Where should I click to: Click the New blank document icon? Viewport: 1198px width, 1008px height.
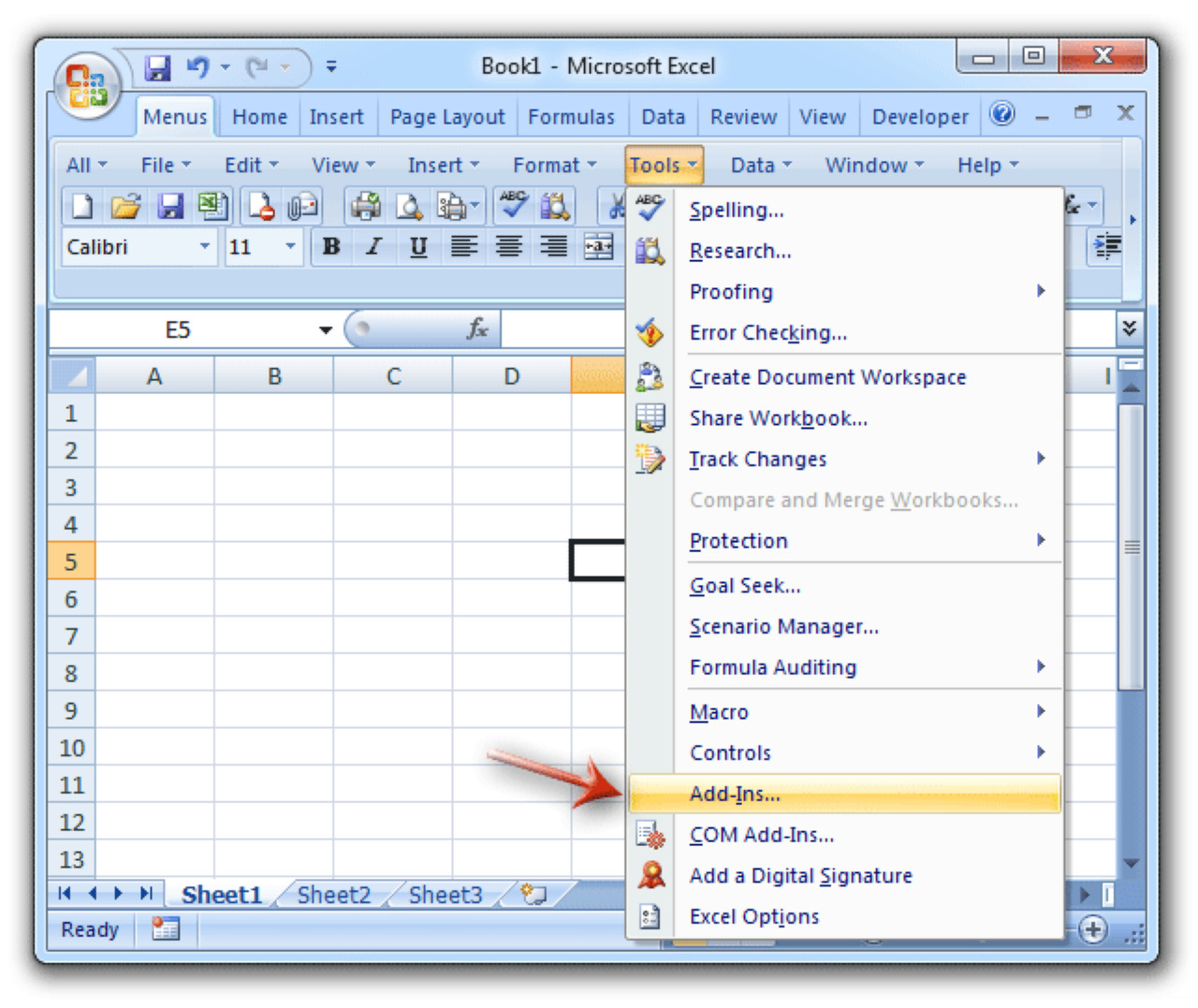(82, 206)
